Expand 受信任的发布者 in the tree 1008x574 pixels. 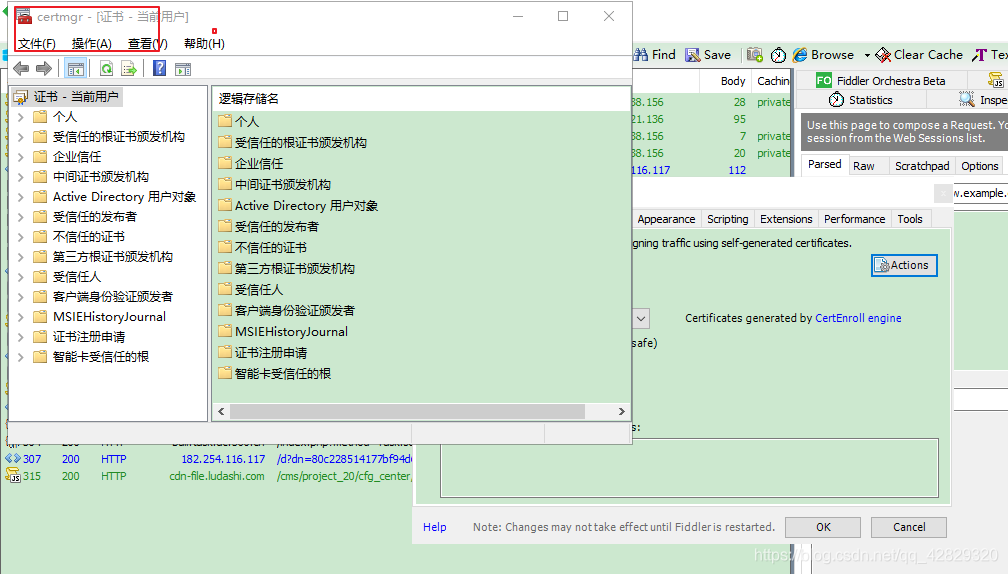coord(21,217)
